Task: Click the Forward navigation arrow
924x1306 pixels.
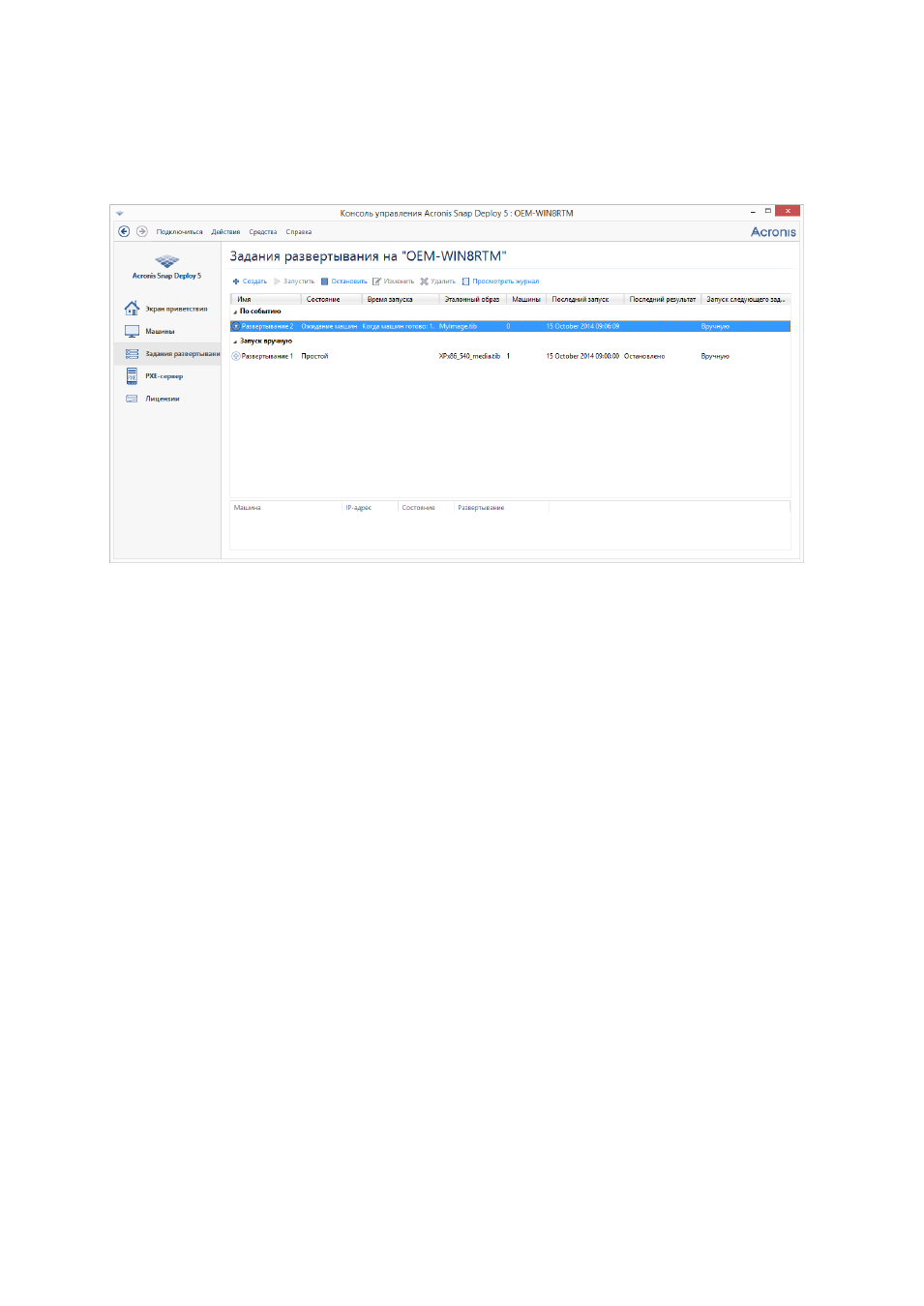Action: click(x=142, y=231)
